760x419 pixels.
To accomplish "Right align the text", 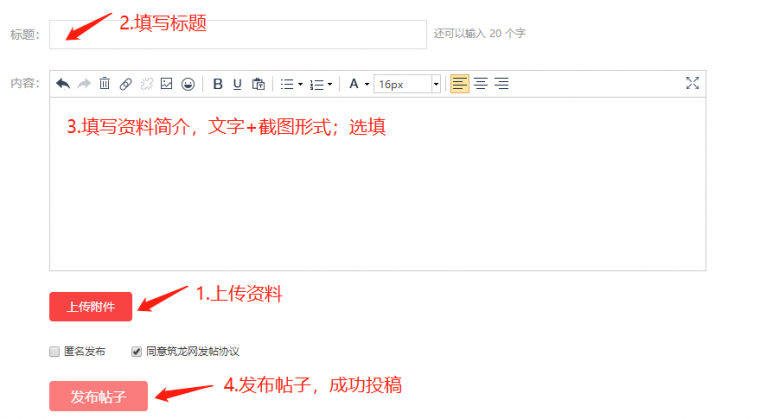I will pos(501,84).
